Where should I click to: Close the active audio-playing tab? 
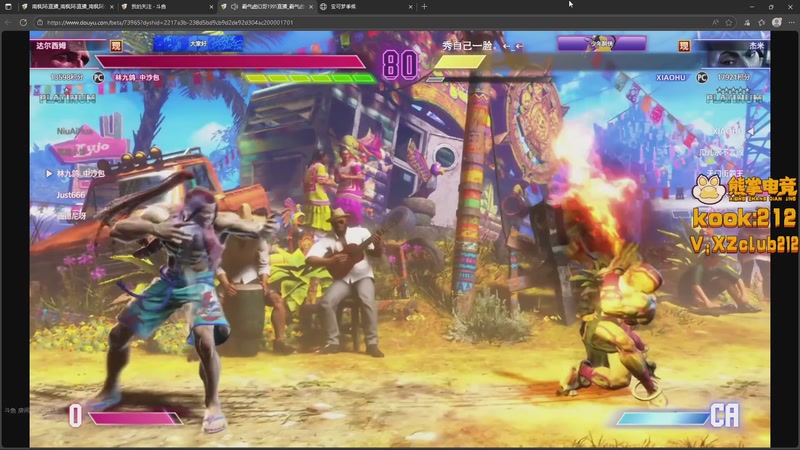311,7
